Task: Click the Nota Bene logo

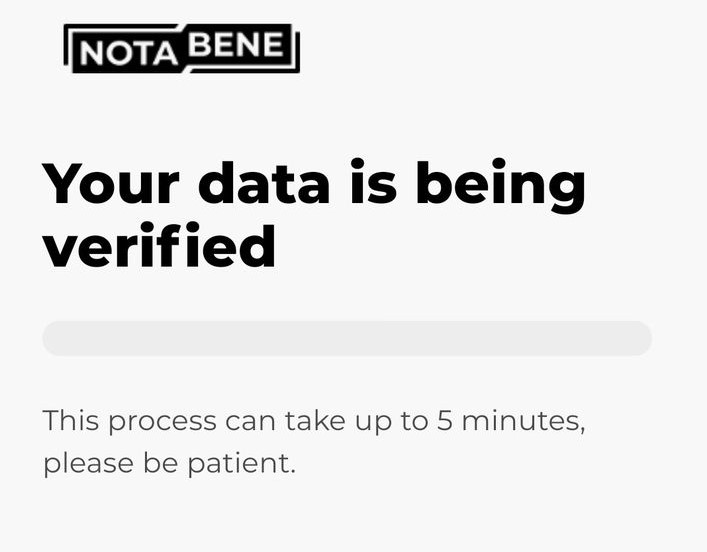Action: [182, 48]
